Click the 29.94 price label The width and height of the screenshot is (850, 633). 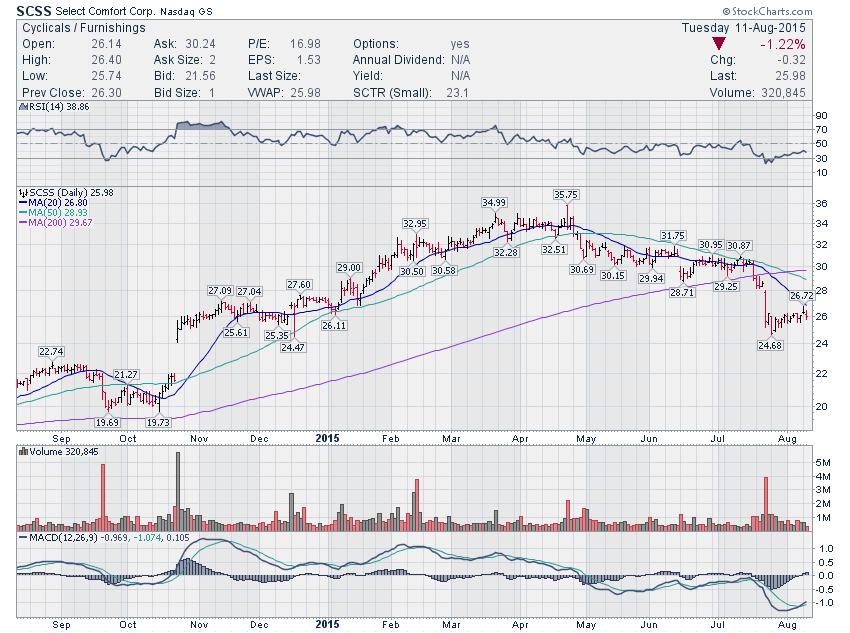click(651, 278)
